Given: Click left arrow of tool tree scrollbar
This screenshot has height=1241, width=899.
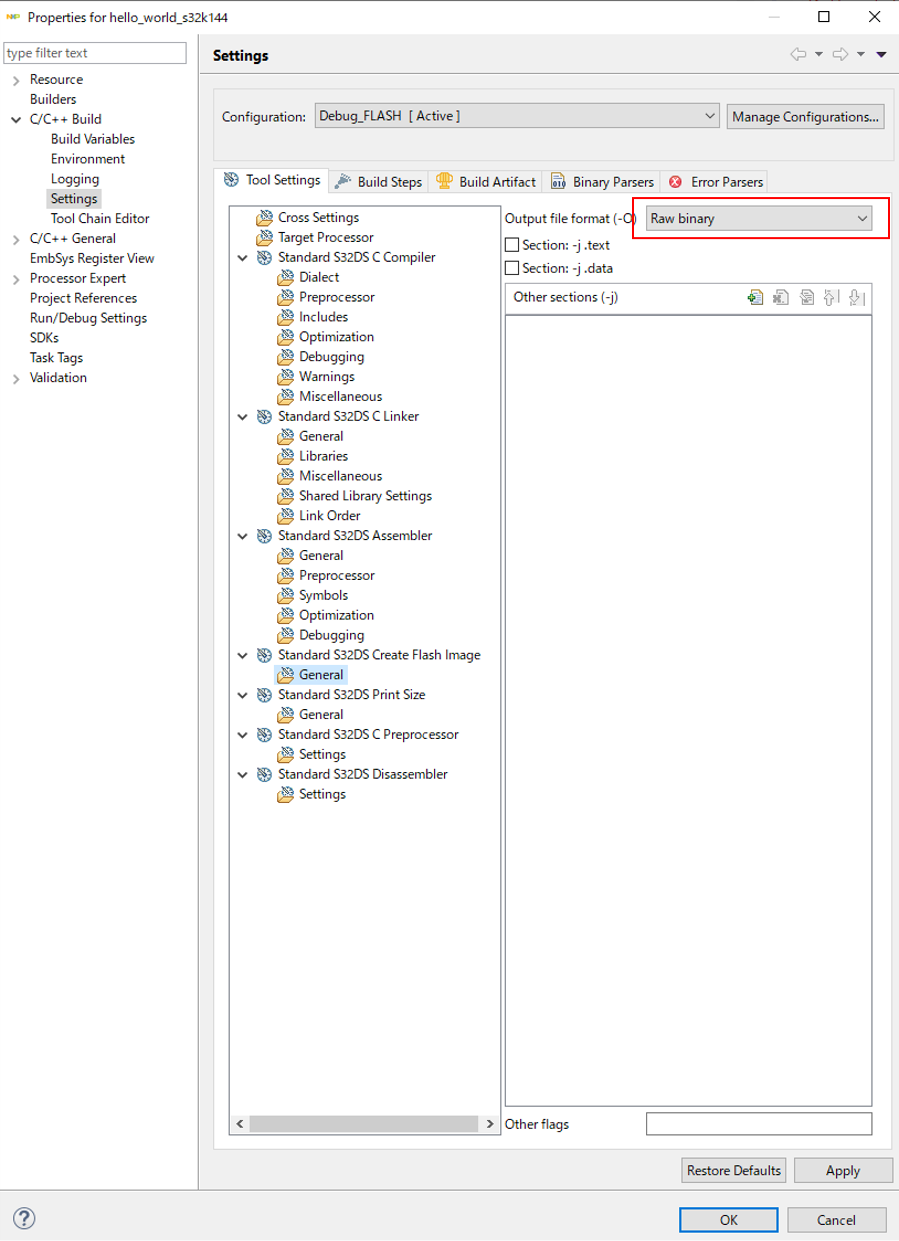Looking at the screenshot, I should (x=240, y=1124).
